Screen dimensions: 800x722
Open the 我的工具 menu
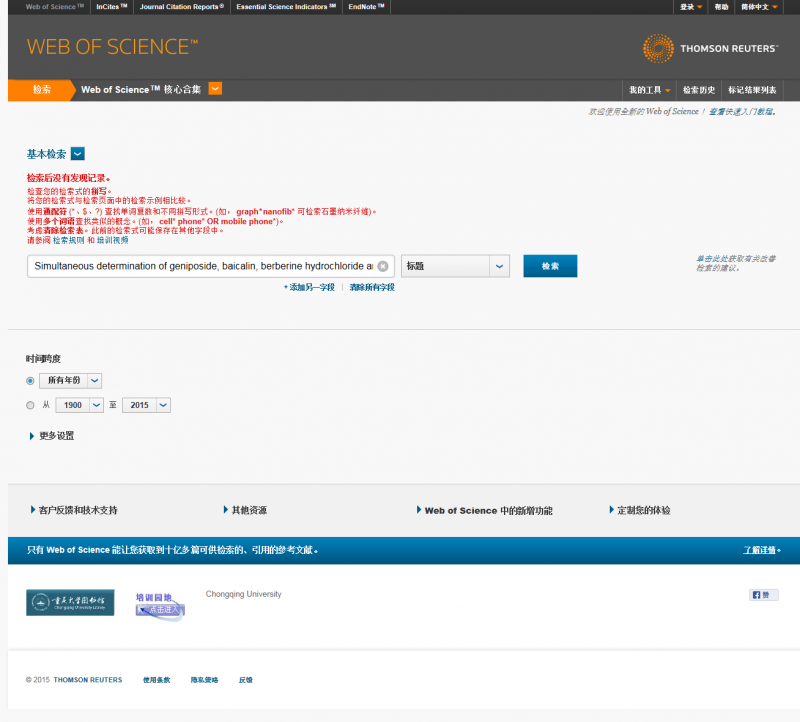pos(649,90)
